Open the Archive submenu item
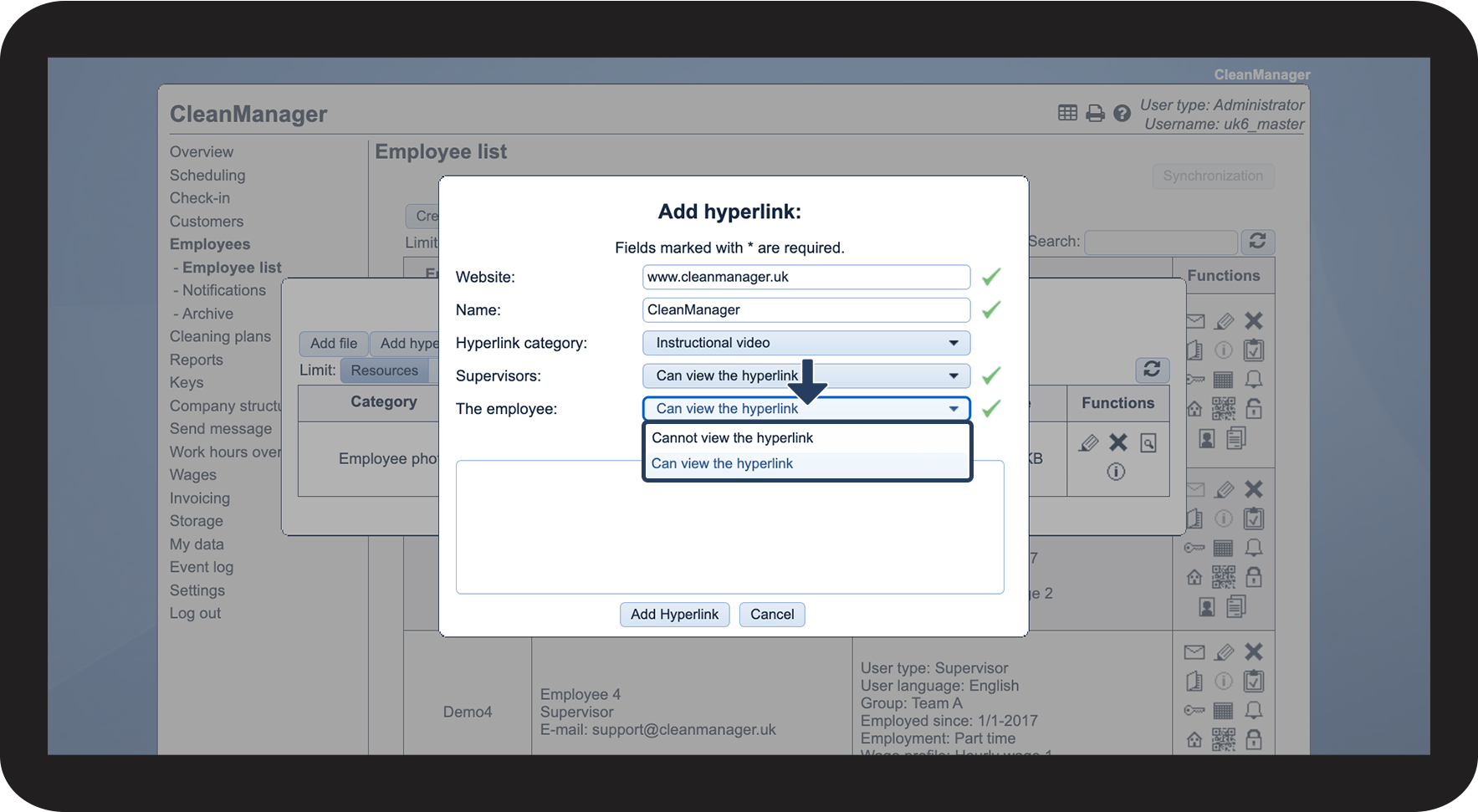The width and height of the screenshot is (1478, 812). pyautogui.click(x=208, y=314)
